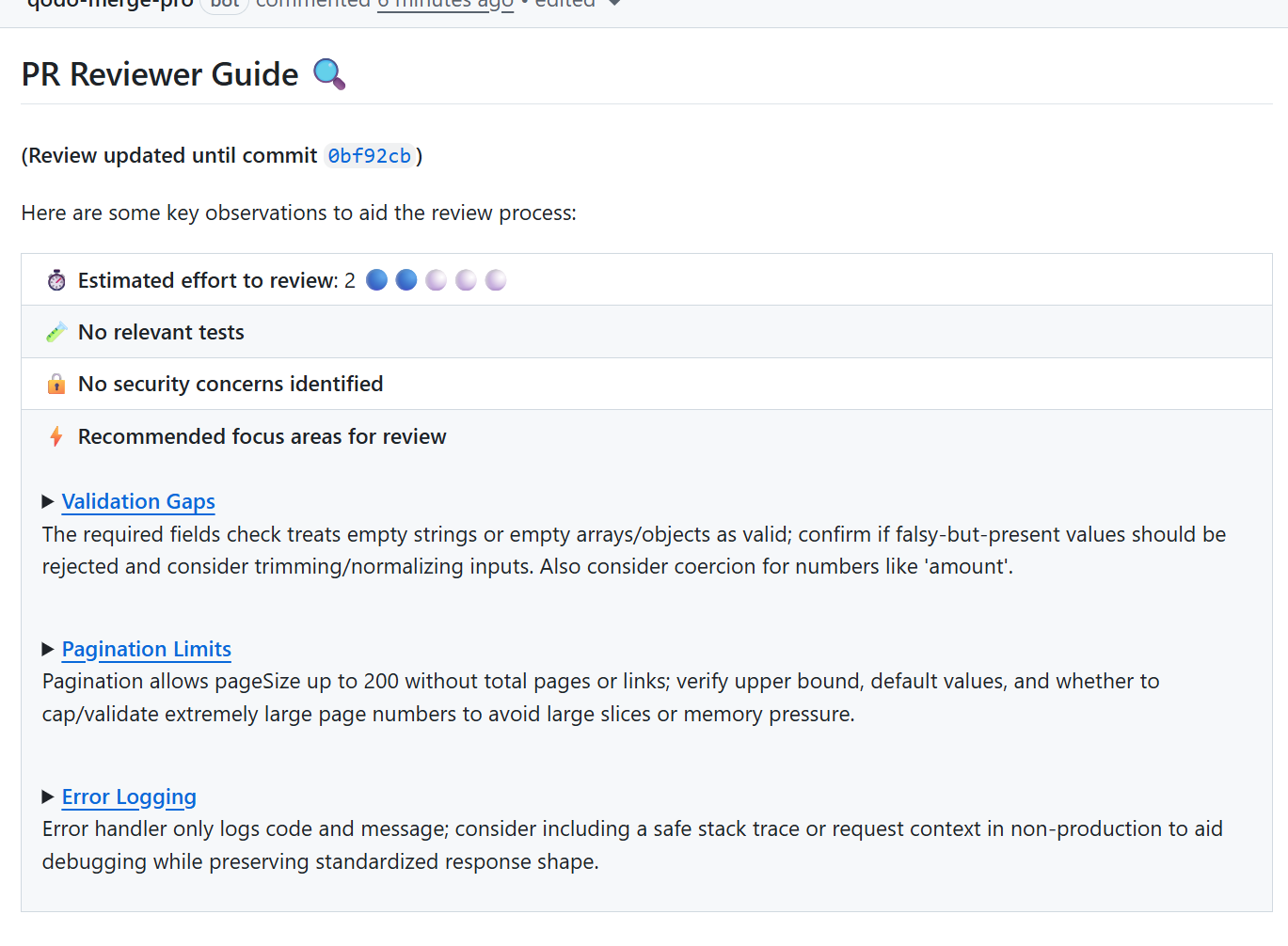Screen dimensions: 1288x946
Task: Click the bot badge next to qodo-merge-pro
Action: 224,5
